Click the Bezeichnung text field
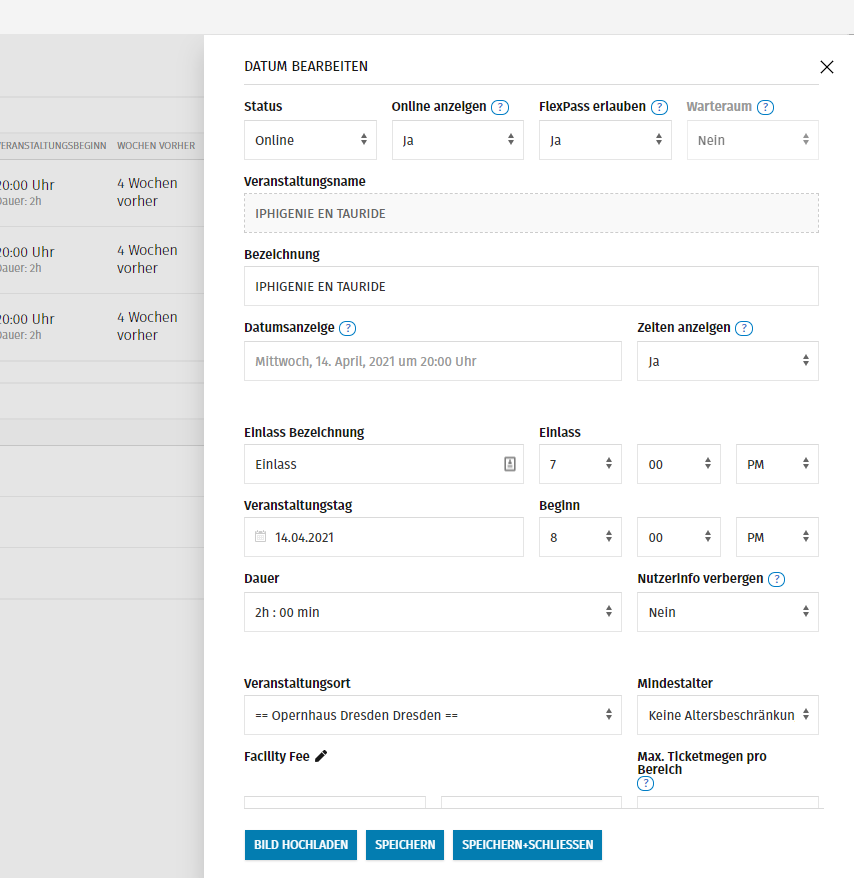Image resolution: width=854 pixels, height=878 pixels. click(531, 286)
